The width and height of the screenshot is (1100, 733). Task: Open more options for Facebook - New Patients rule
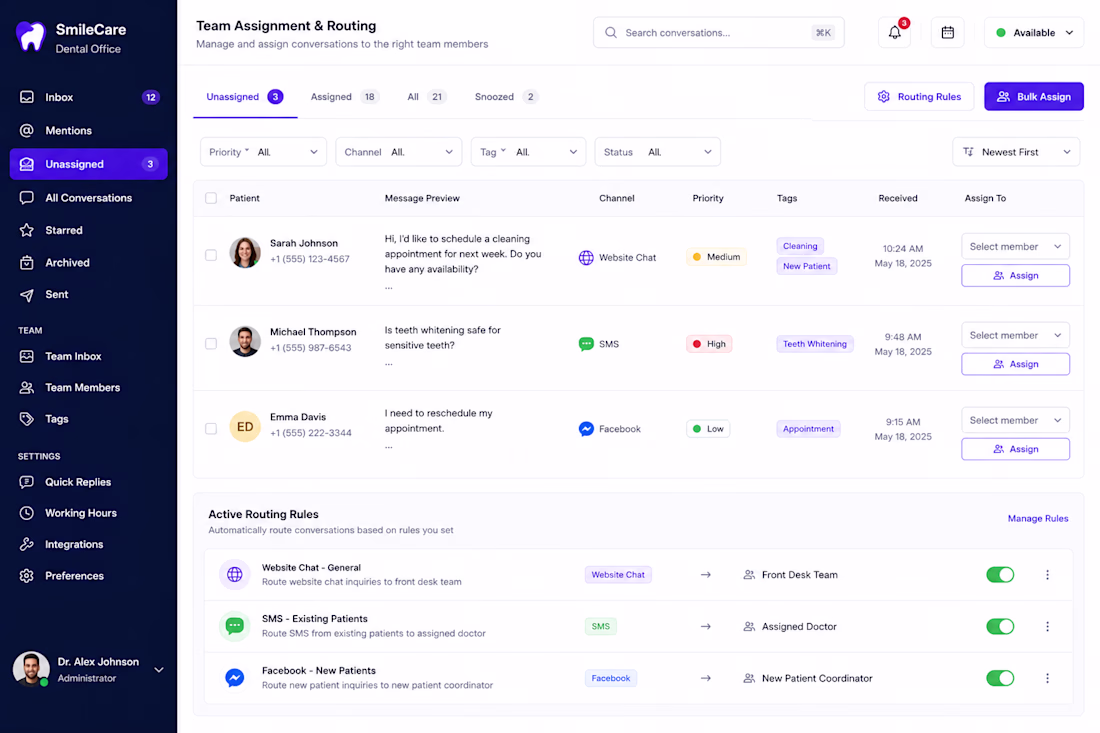click(1047, 678)
